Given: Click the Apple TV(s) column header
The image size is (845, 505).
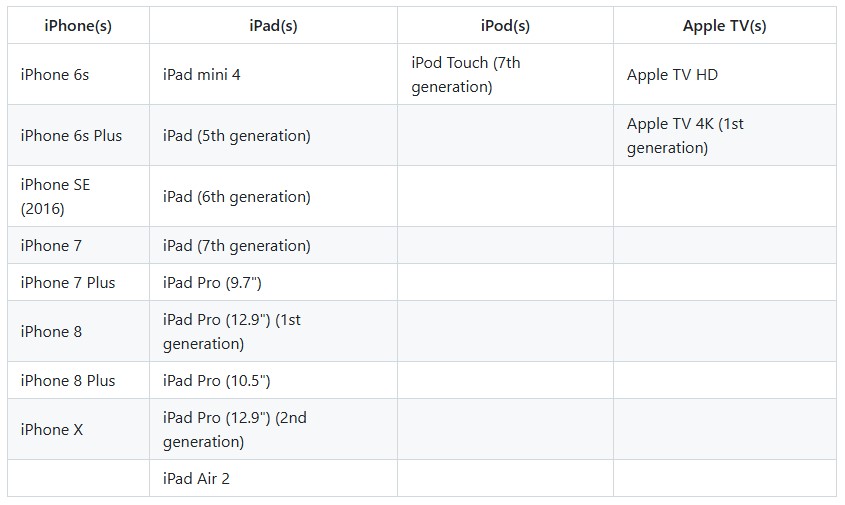Looking at the screenshot, I should coord(724,26).
